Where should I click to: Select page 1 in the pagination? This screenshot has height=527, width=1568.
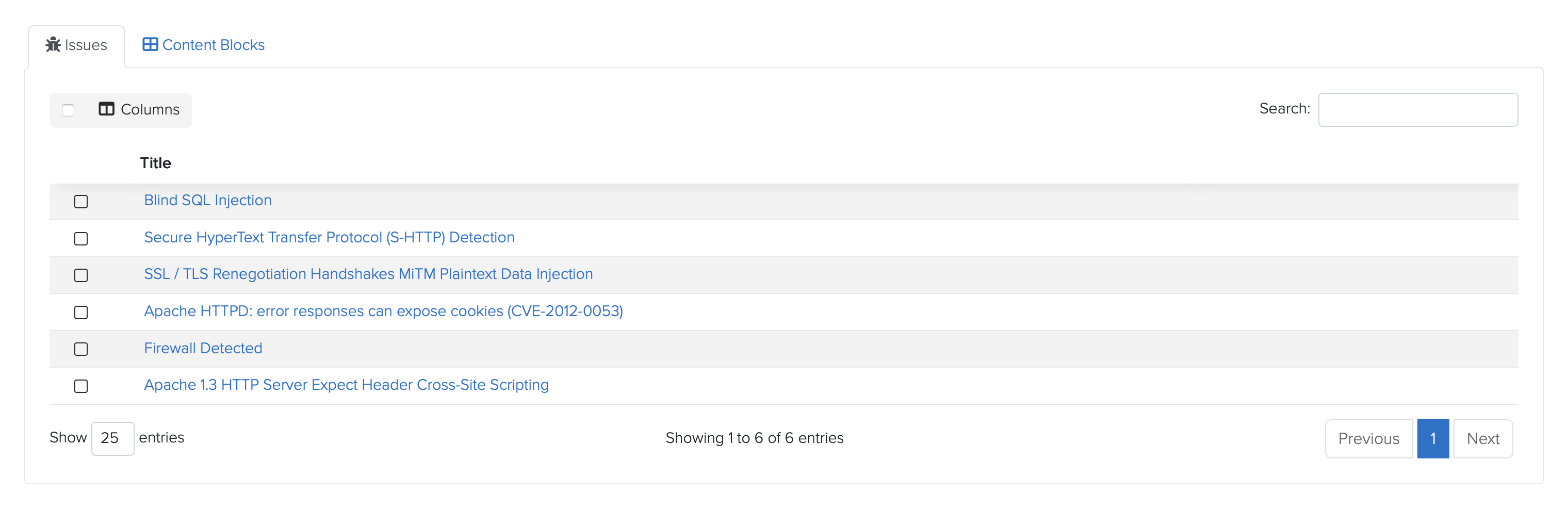1433,438
